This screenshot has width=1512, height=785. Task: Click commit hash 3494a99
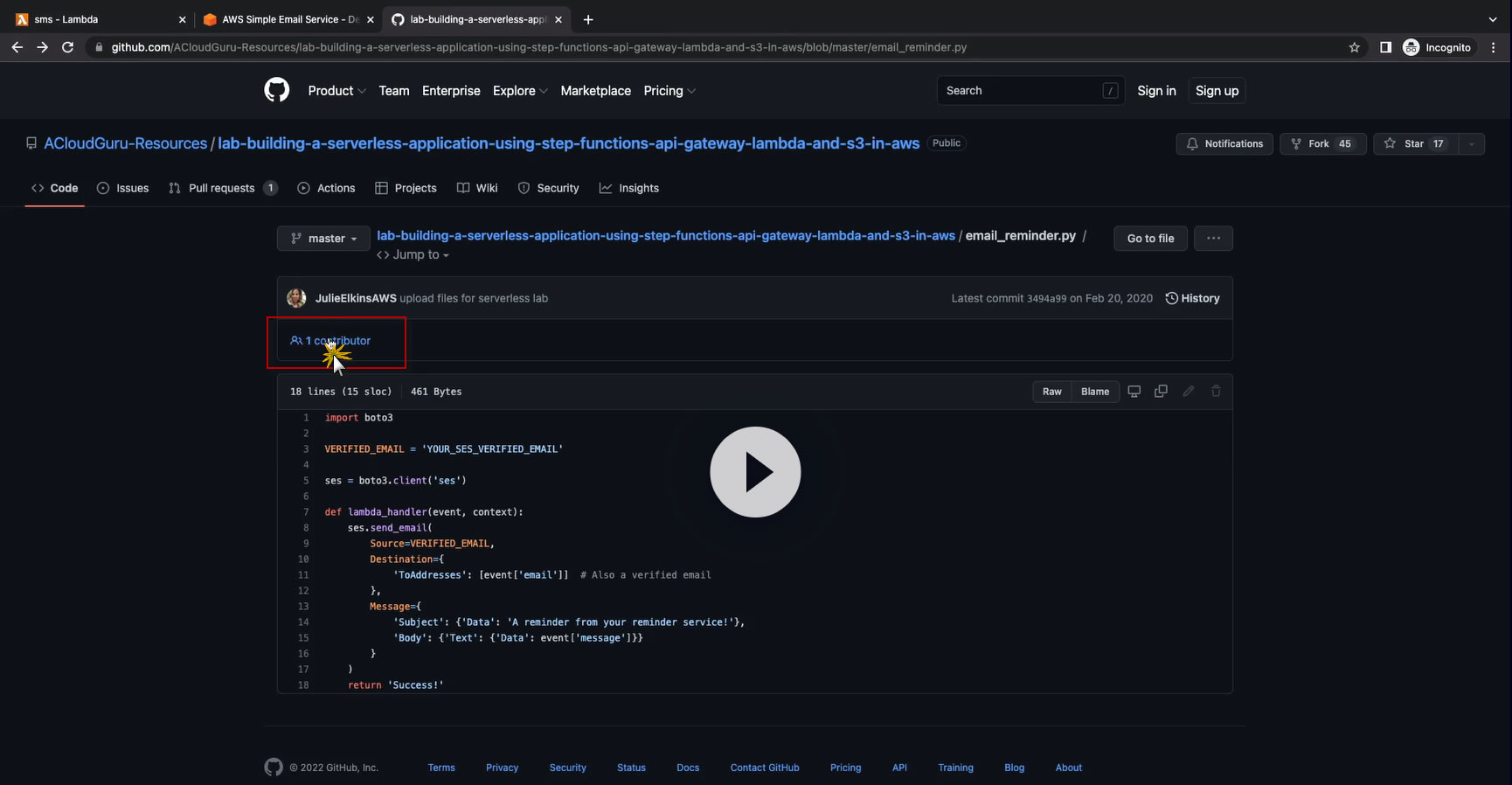1046,299
